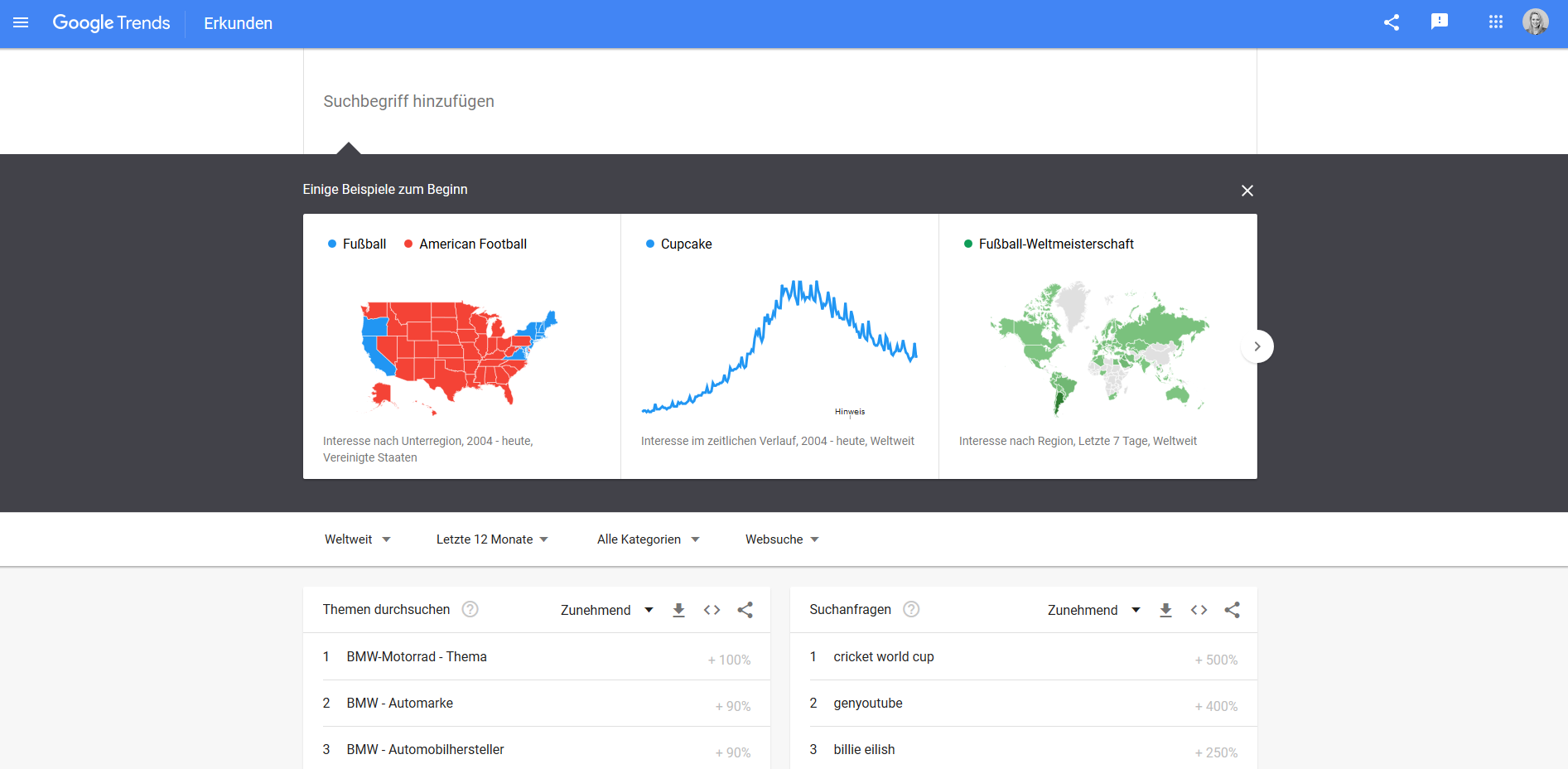Click embed code icon for Suchanfragen
The image size is (1568, 769).
tap(1199, 610)
